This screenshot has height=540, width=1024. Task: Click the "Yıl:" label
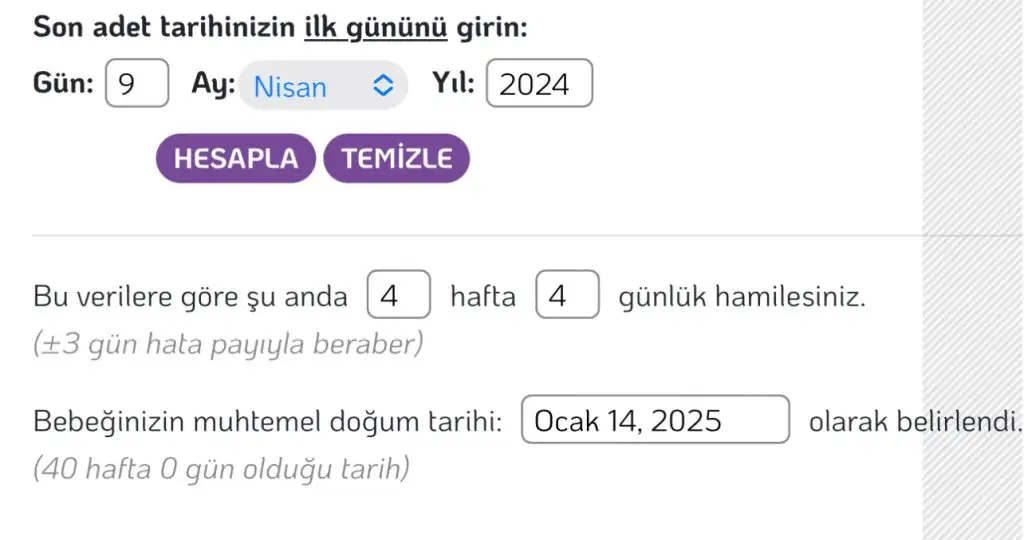tap(453, 85)
